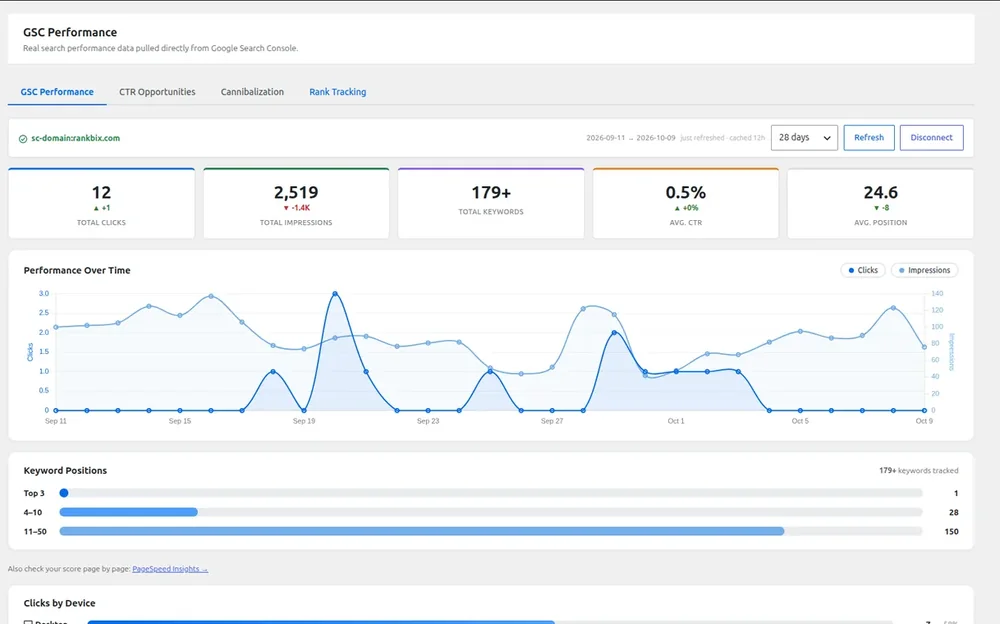Screen dimensions: 1000x624
Task: Go to the Rank Tracking tab
Action: 337,92
